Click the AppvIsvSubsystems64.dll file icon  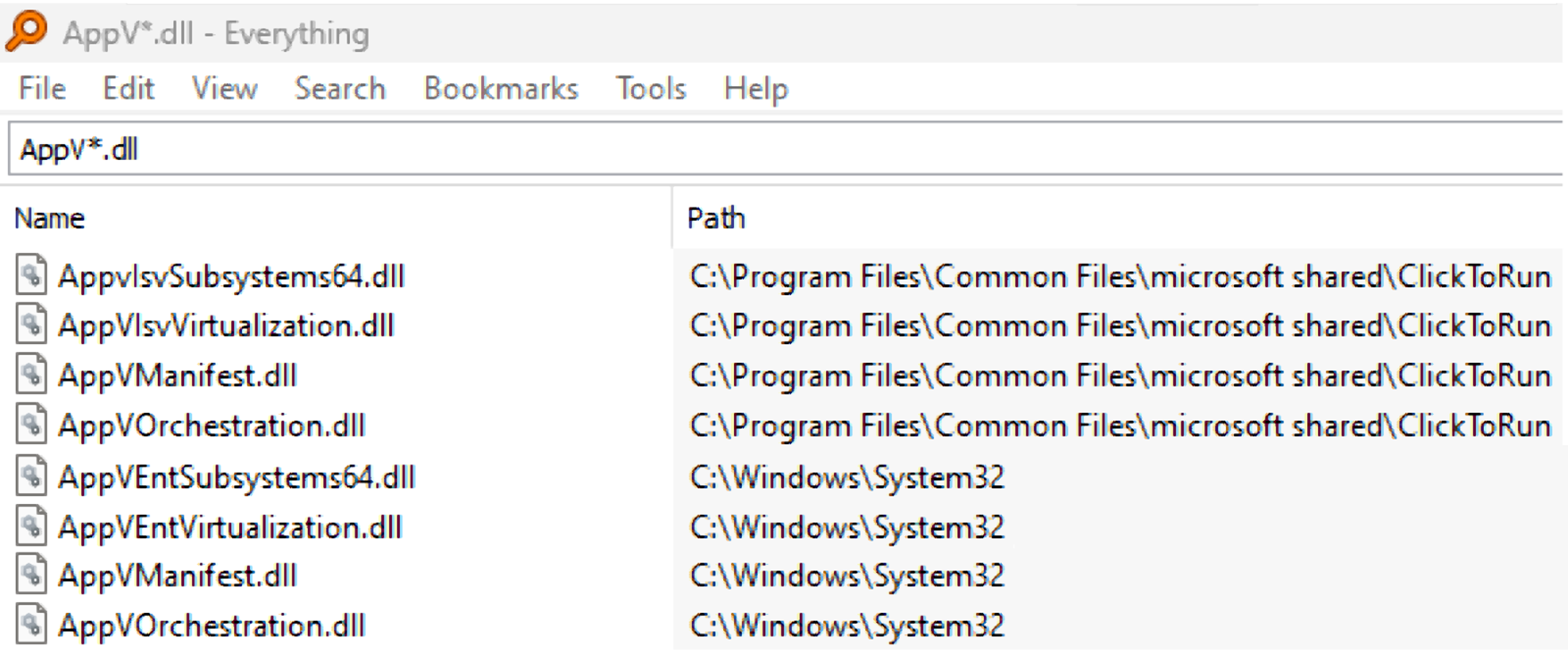pyautogui.click(x=31, y=275)
